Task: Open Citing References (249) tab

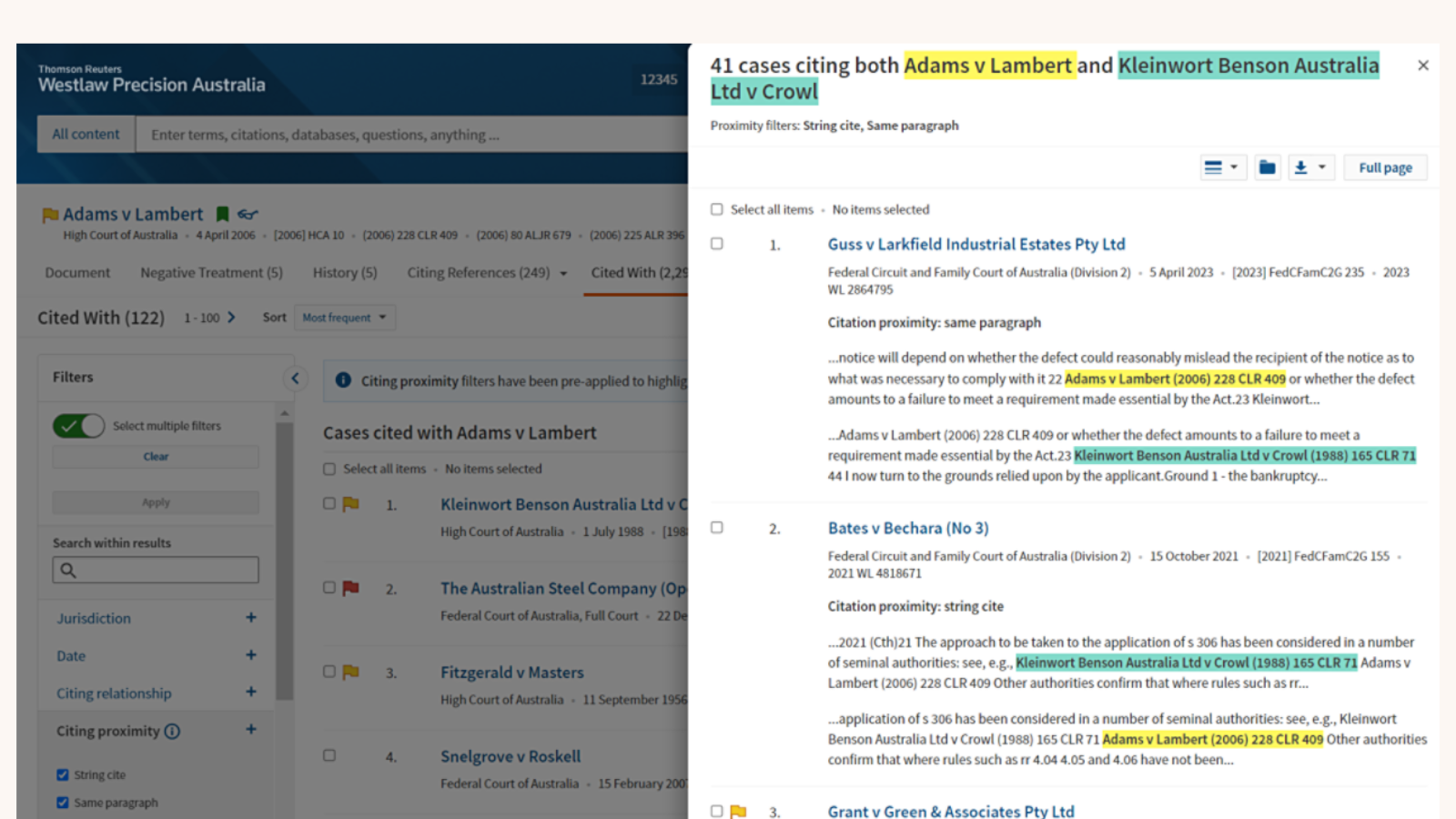Action: point(478,272)
